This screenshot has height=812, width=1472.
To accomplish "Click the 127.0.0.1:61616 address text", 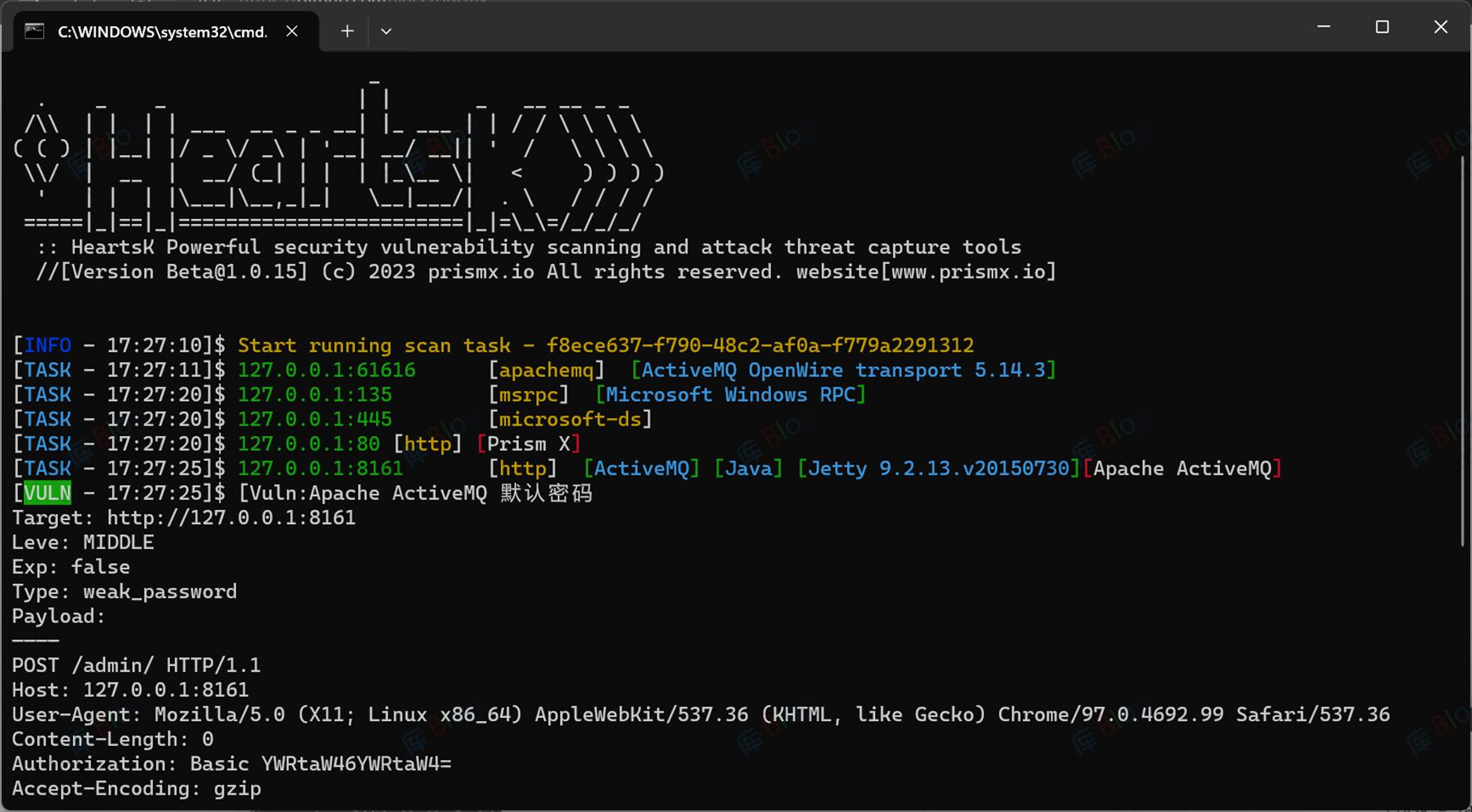I will coord(326,370).
